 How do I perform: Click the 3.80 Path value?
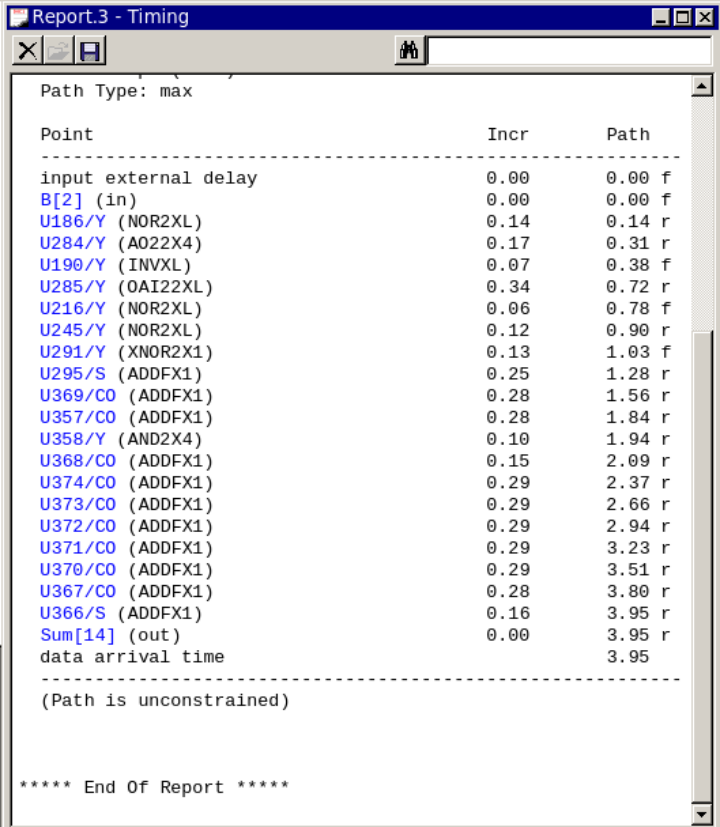point(628,591)
